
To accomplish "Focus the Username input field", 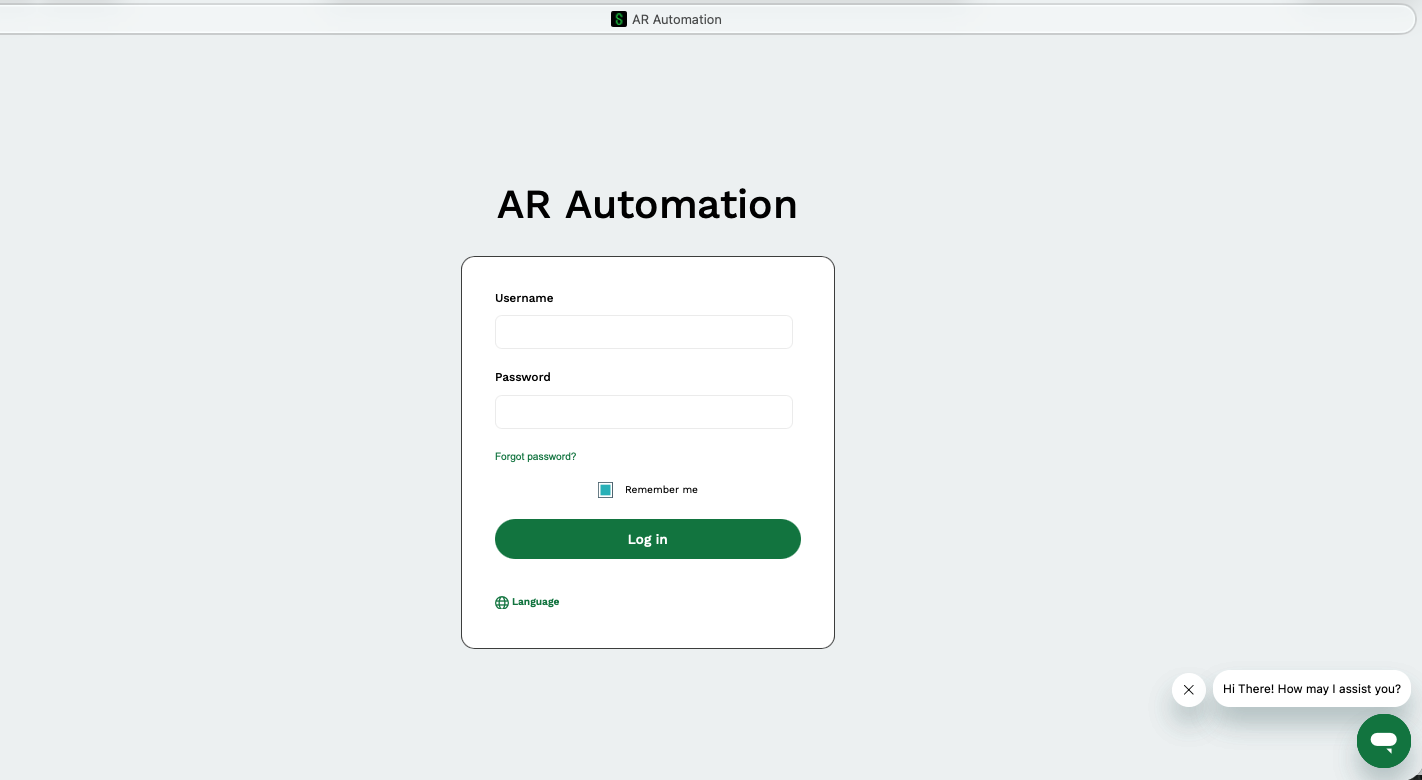I will tap(643, 332).
